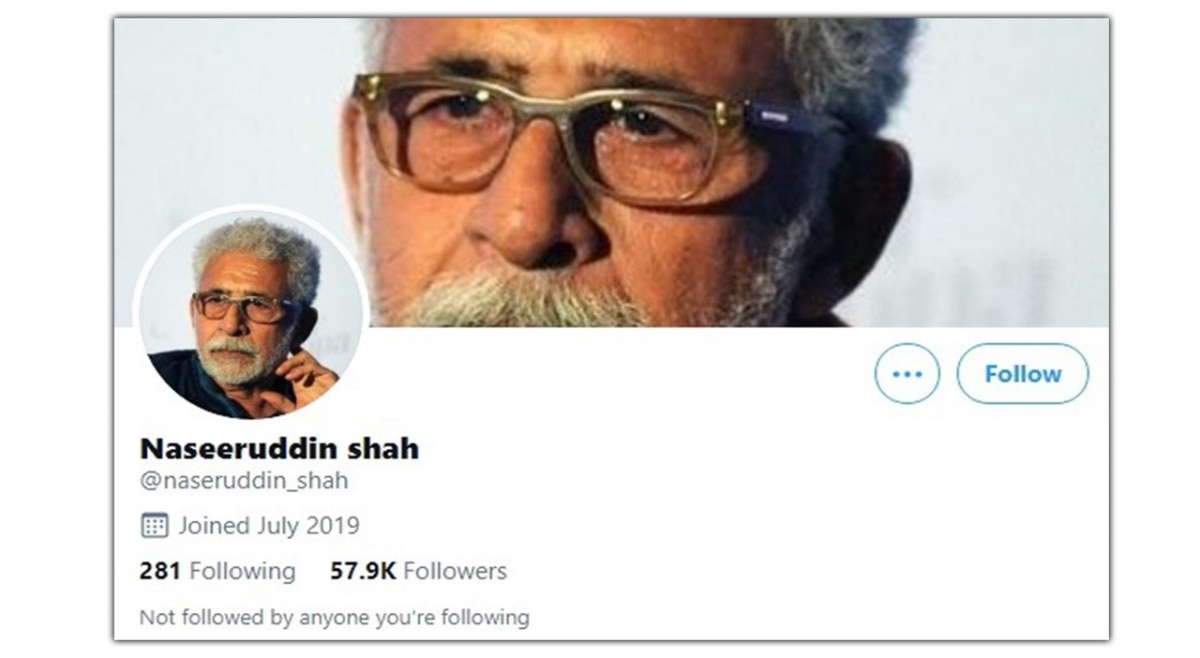Open the 281 Following list
The width and height of the screenshot is (1200, 658).
coord(217,572)
